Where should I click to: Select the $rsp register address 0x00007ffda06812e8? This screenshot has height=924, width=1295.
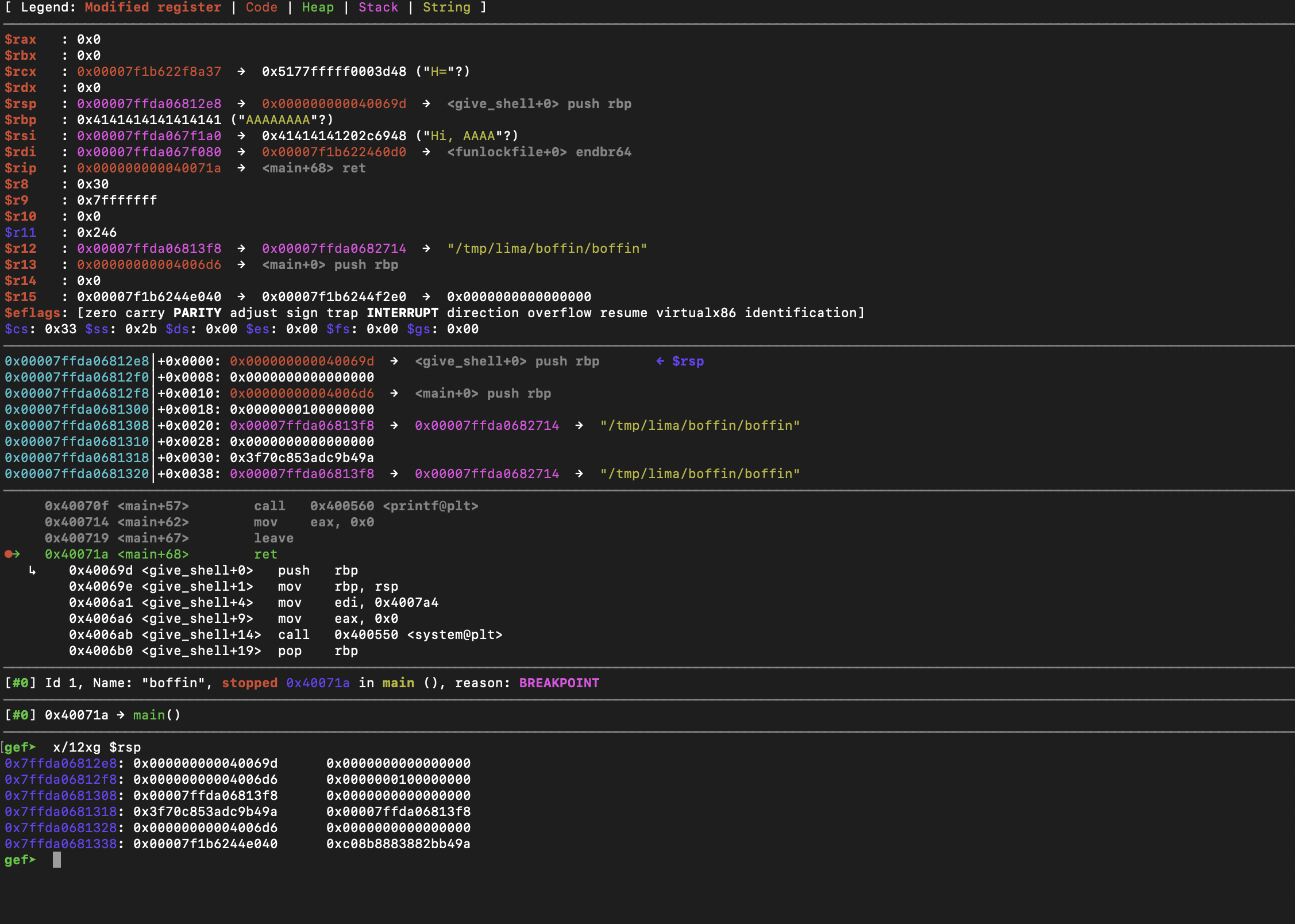149,104
